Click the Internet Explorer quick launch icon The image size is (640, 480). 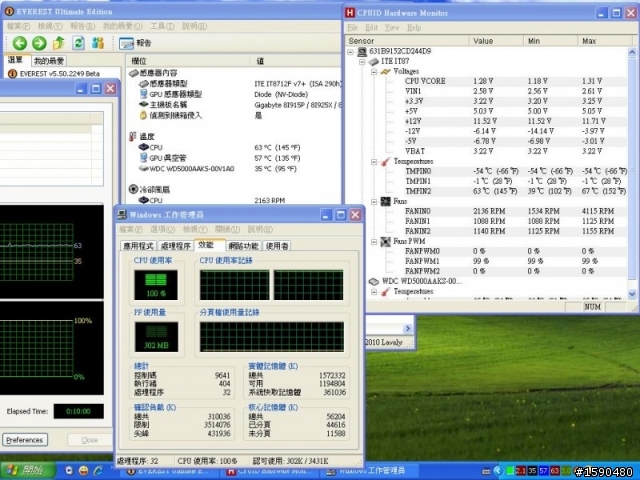(x=98, y=471)
